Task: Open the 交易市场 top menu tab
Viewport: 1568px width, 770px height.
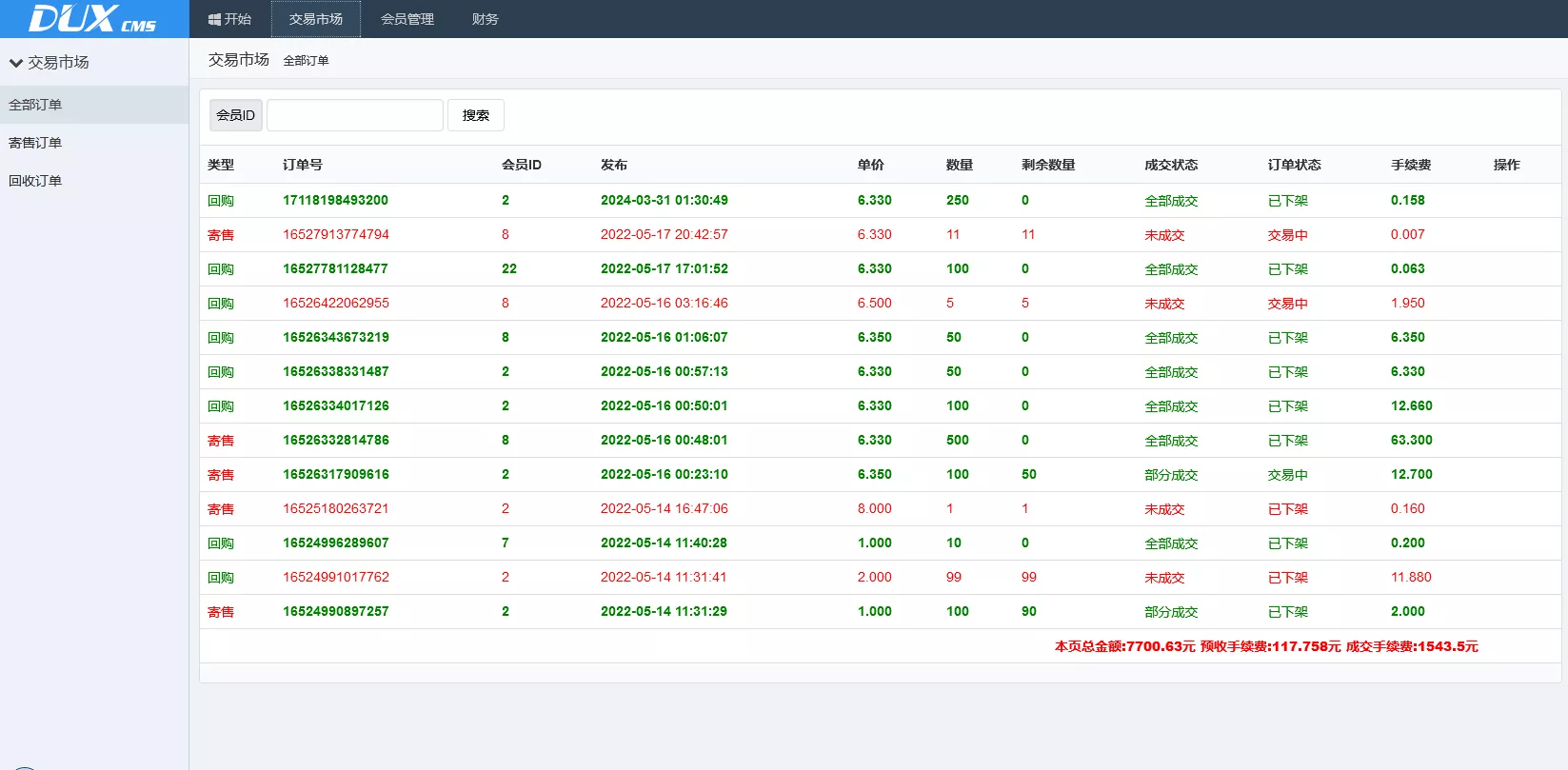Action: pyautogui.click(x=315, y=19)
